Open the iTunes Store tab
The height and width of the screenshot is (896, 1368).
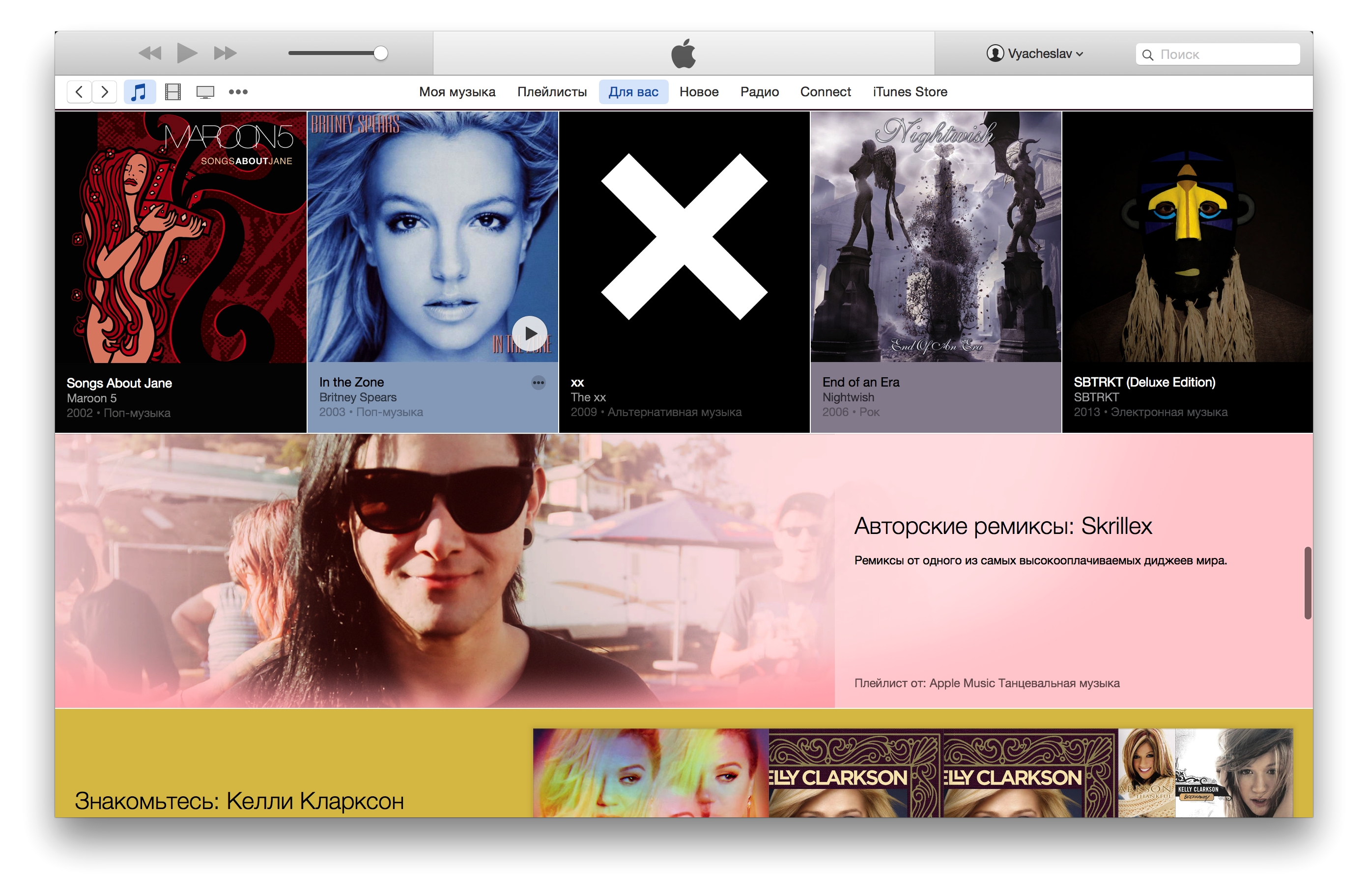coord(910,92)
